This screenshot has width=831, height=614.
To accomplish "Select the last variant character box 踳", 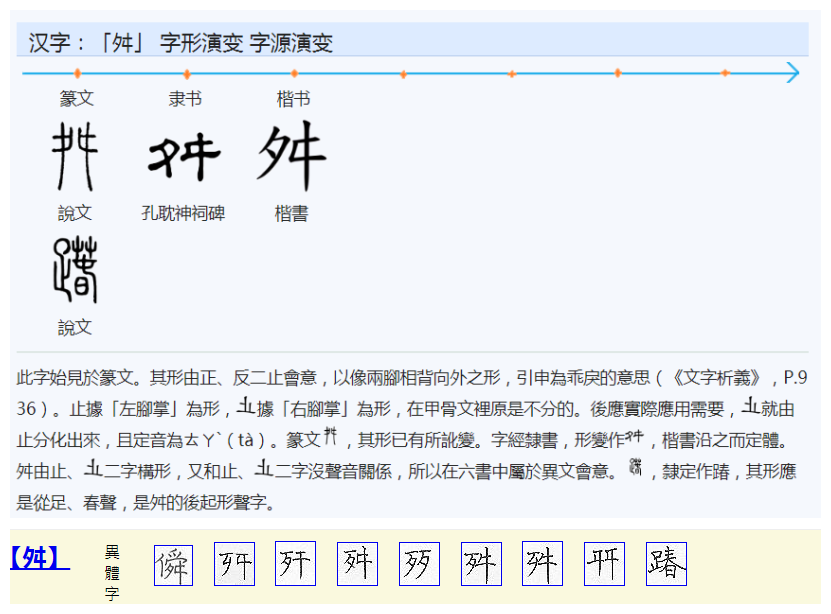I will (666, 565).
